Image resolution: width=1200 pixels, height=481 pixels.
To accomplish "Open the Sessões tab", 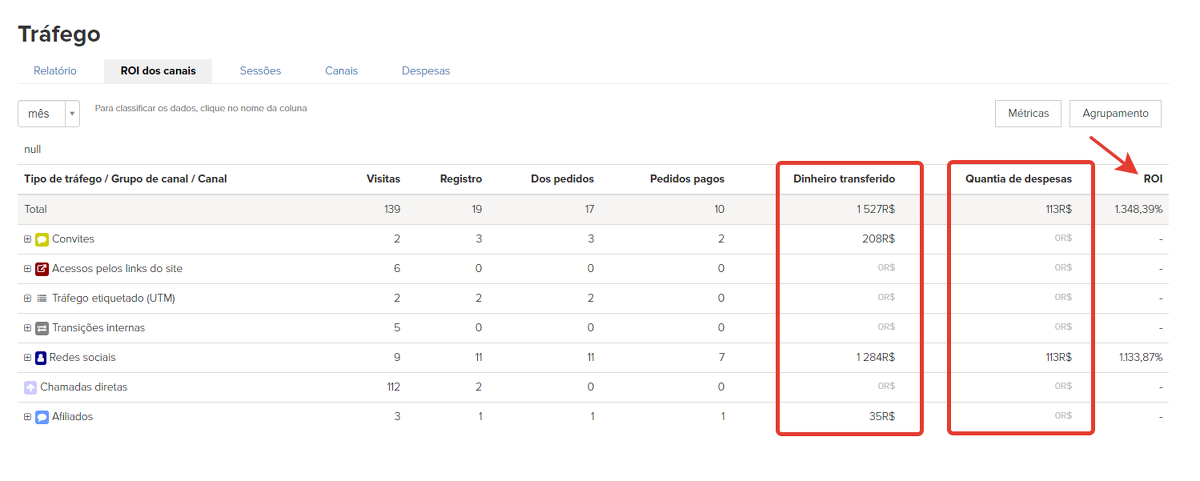I will pos(260,71).
